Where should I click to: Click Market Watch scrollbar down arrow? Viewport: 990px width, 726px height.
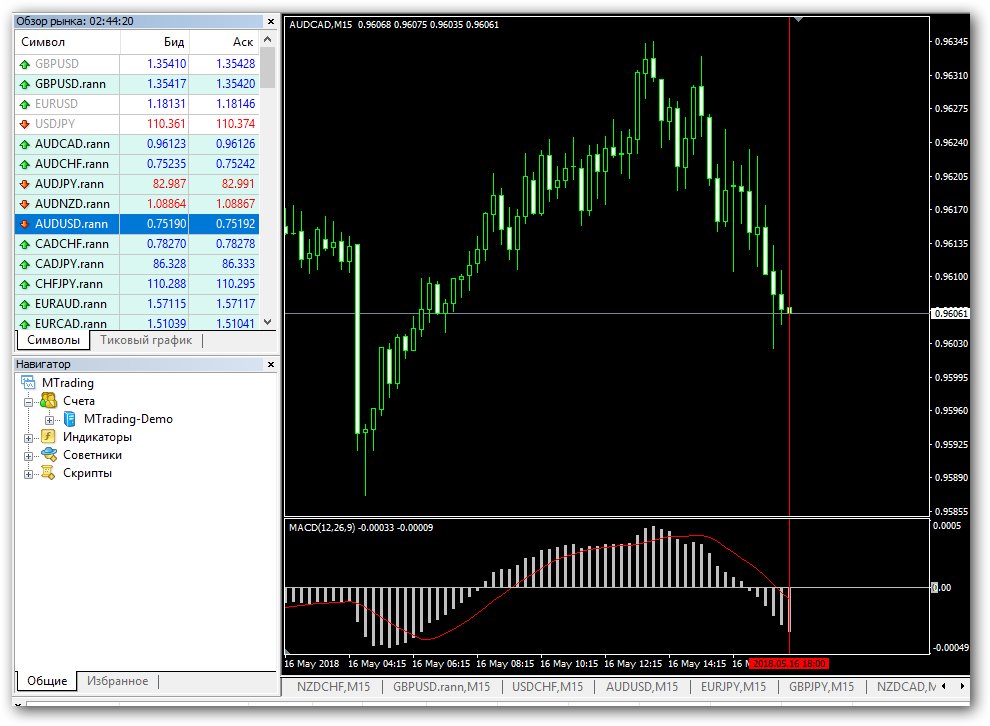pyautogui.click(x=268, y=322)
